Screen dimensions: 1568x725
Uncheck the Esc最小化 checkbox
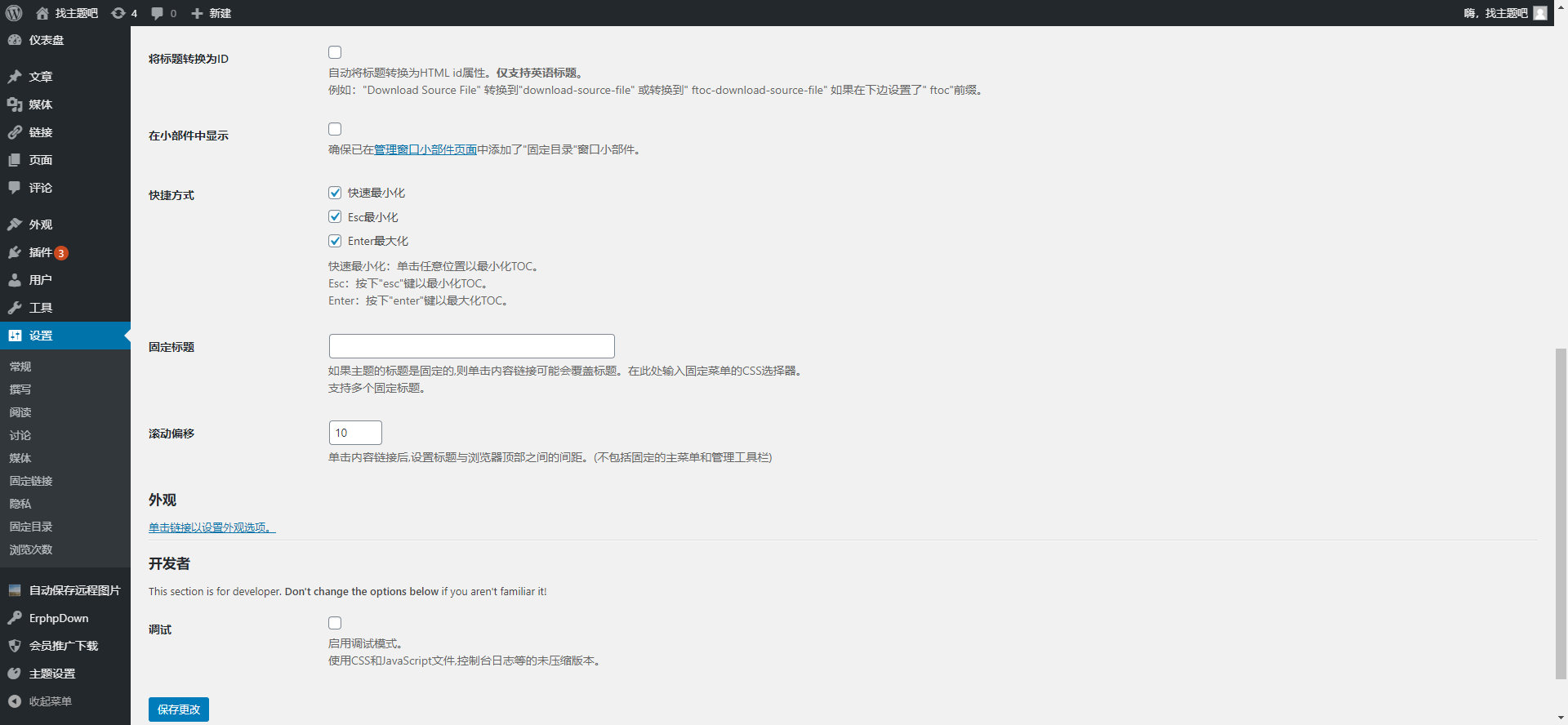point(335,216)
